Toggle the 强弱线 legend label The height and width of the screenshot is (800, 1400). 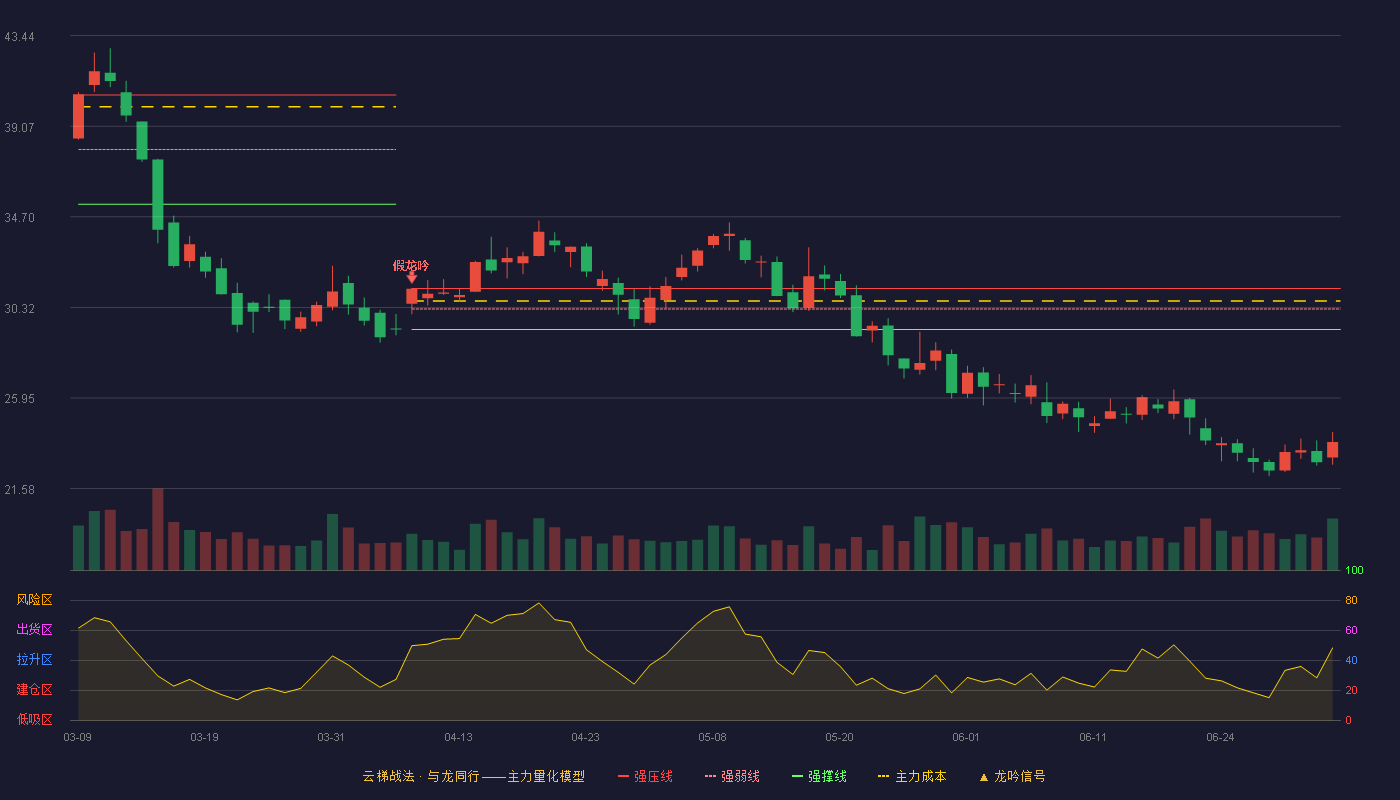(x=740, y=776)
